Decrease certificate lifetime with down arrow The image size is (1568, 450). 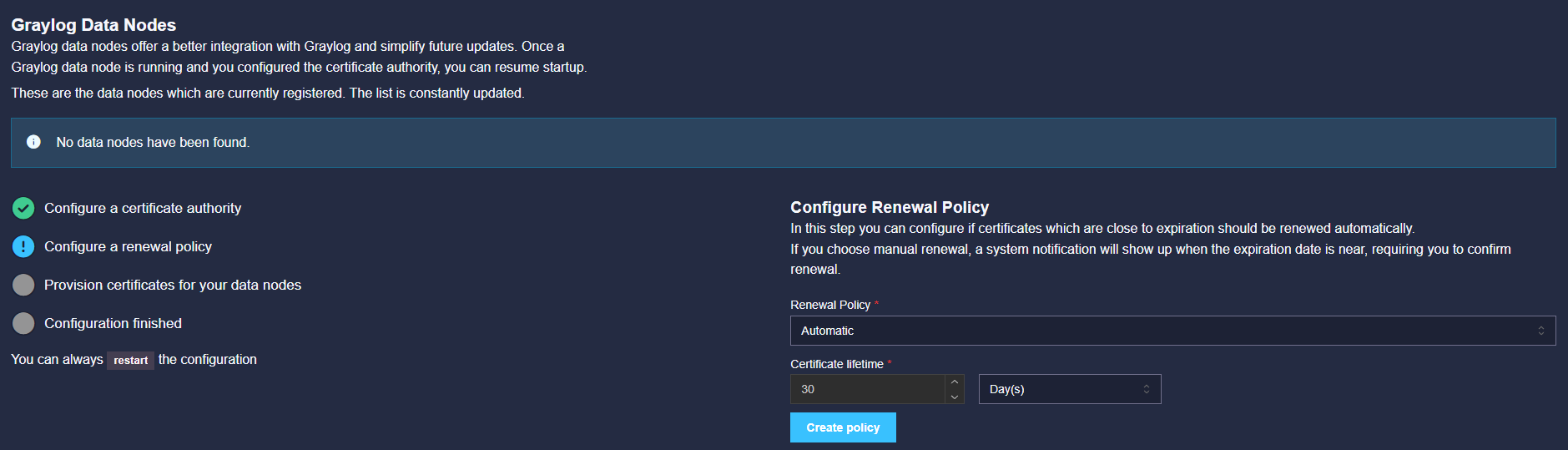pos(955,397)
